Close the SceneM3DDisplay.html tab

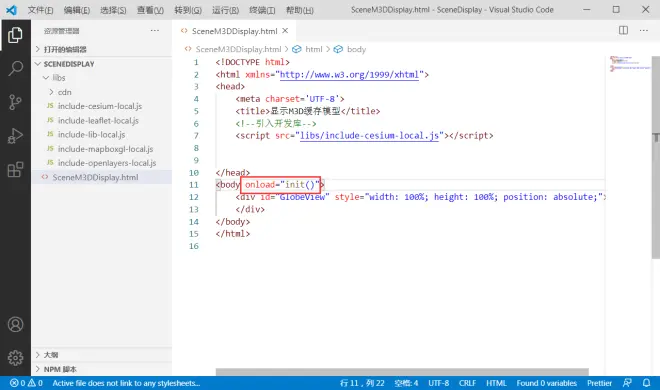point(285,31)
